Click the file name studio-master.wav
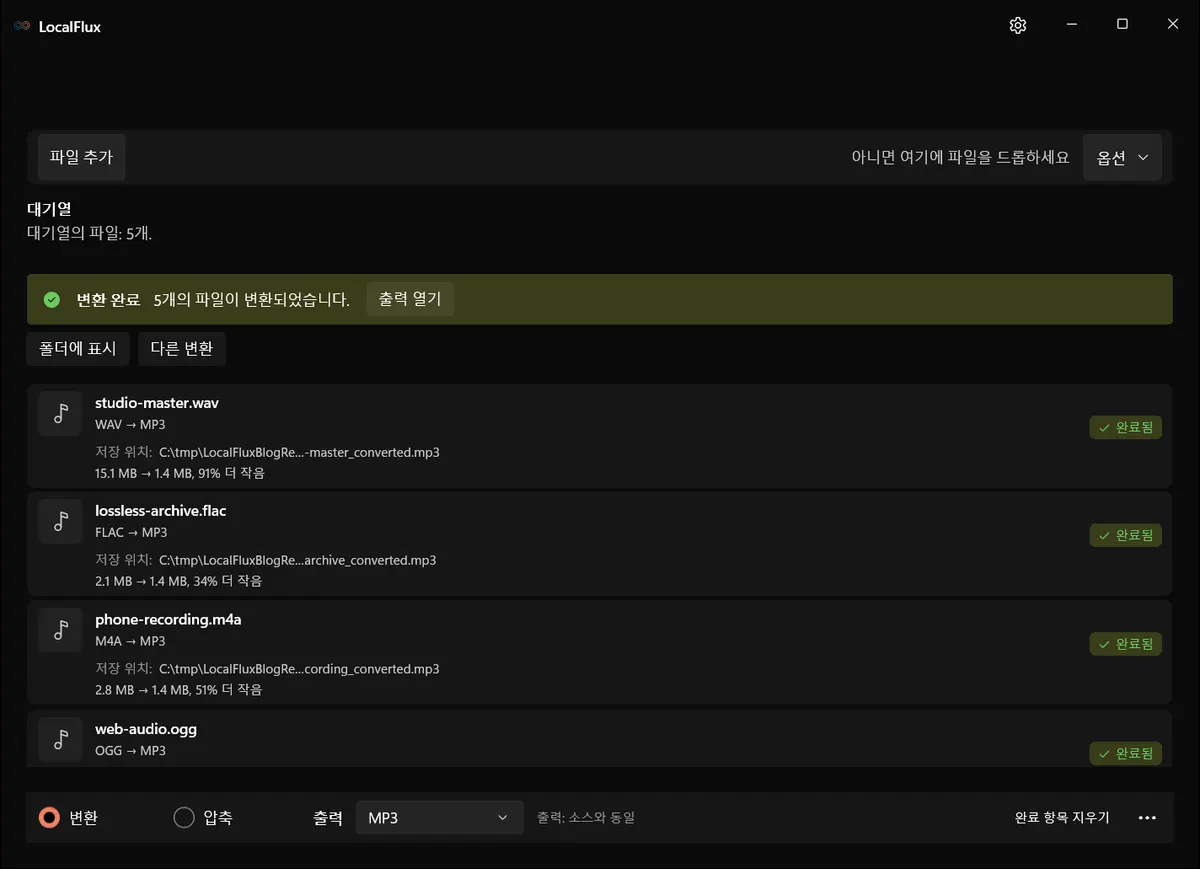This screenshot has width=1200, height=869. click(157, 403)
